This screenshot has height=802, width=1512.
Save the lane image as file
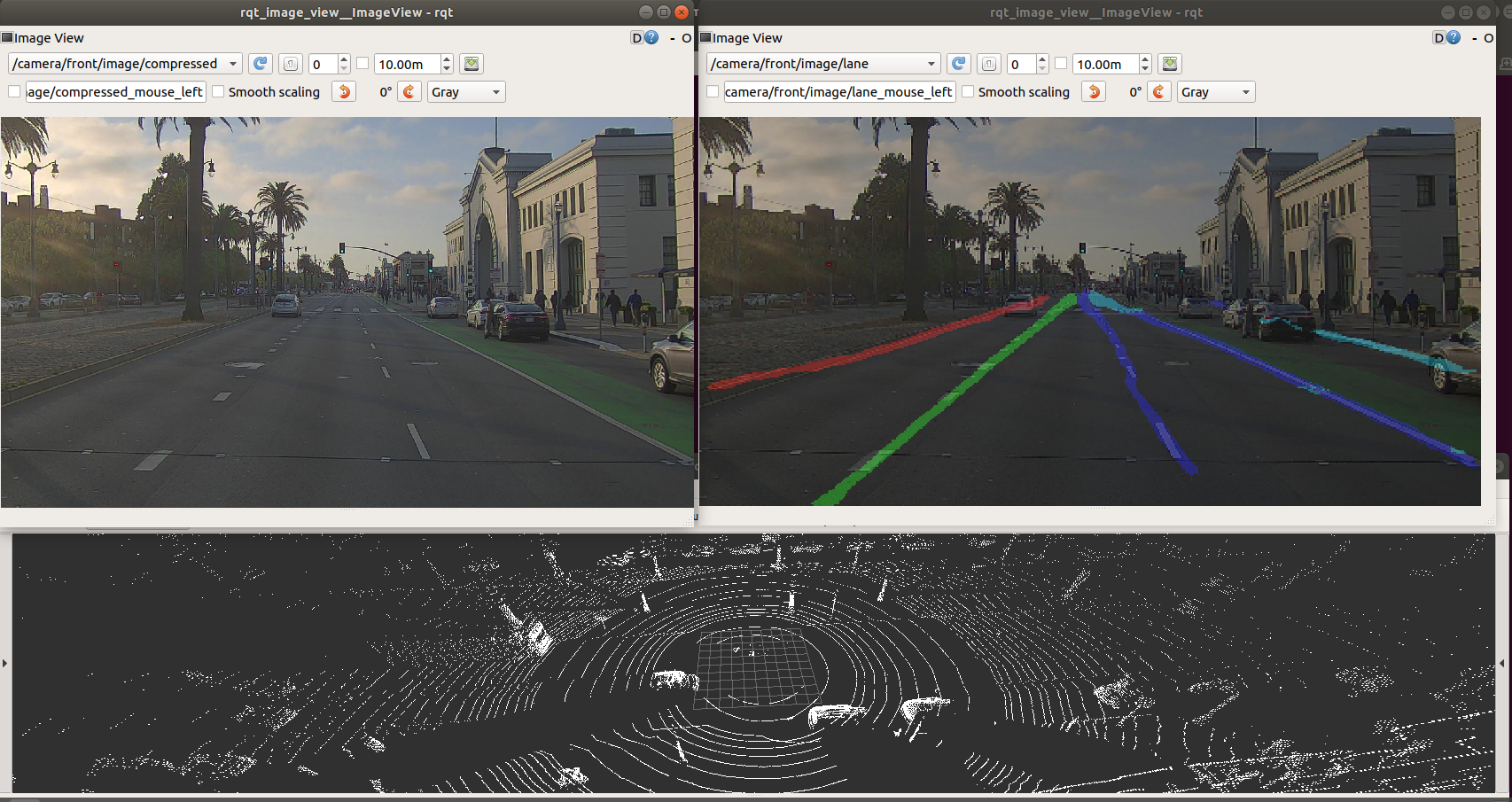[x=1170, y=64]
